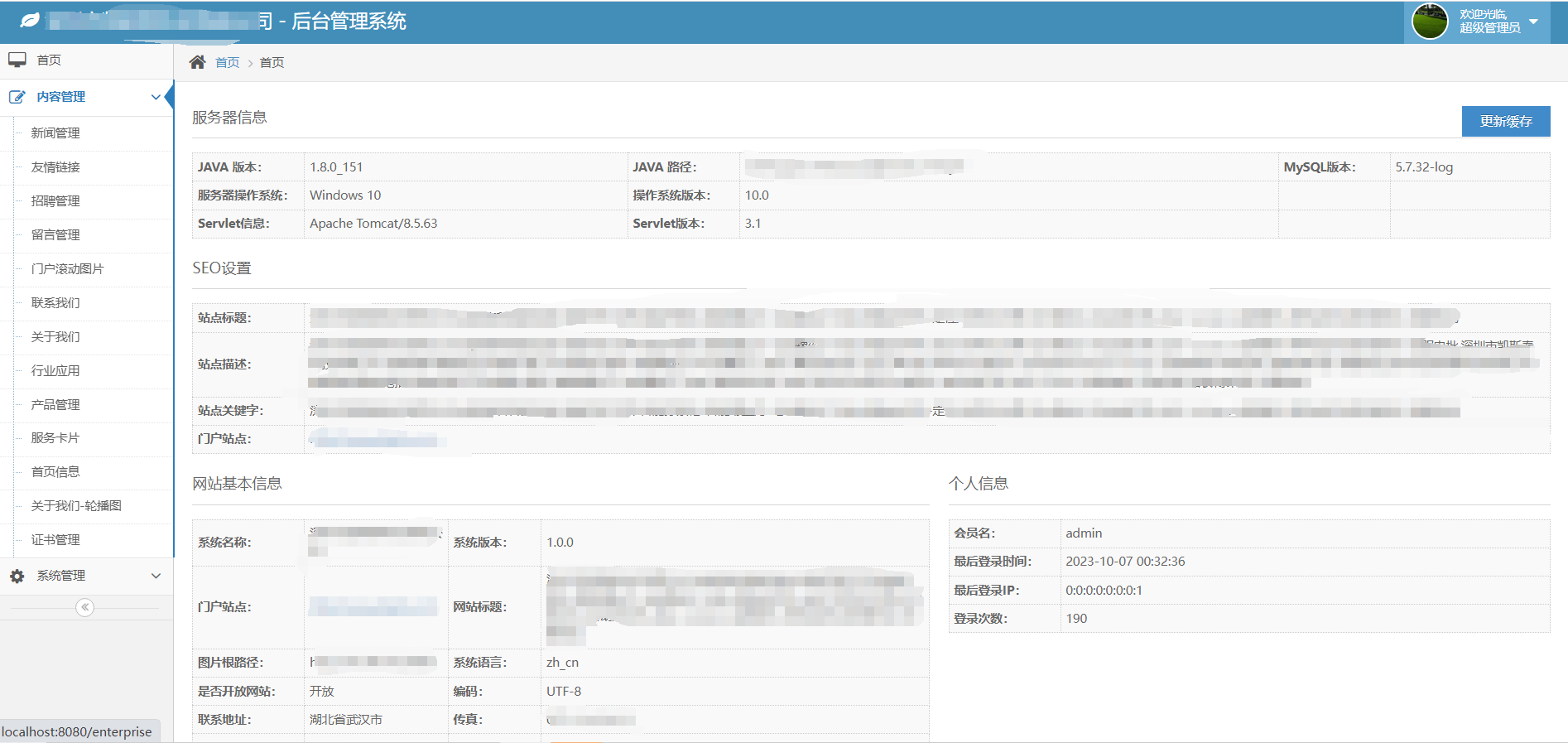Click the 个人信息 section heading
The image size is (1568, 743).
click(x=979, y=484)
